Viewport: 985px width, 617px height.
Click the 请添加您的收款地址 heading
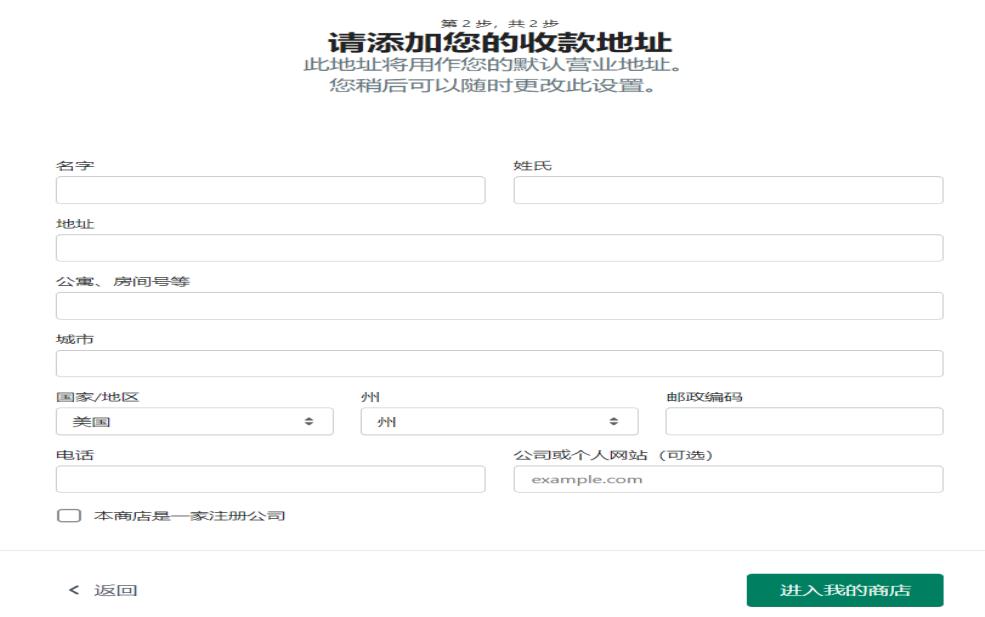(500, 43)
